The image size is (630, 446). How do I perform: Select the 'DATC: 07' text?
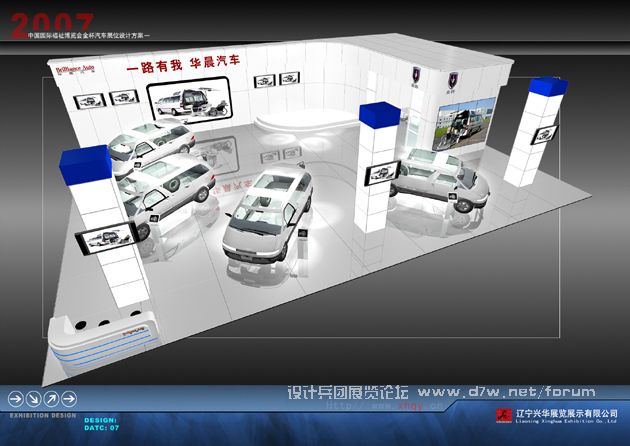click(102, 428)
